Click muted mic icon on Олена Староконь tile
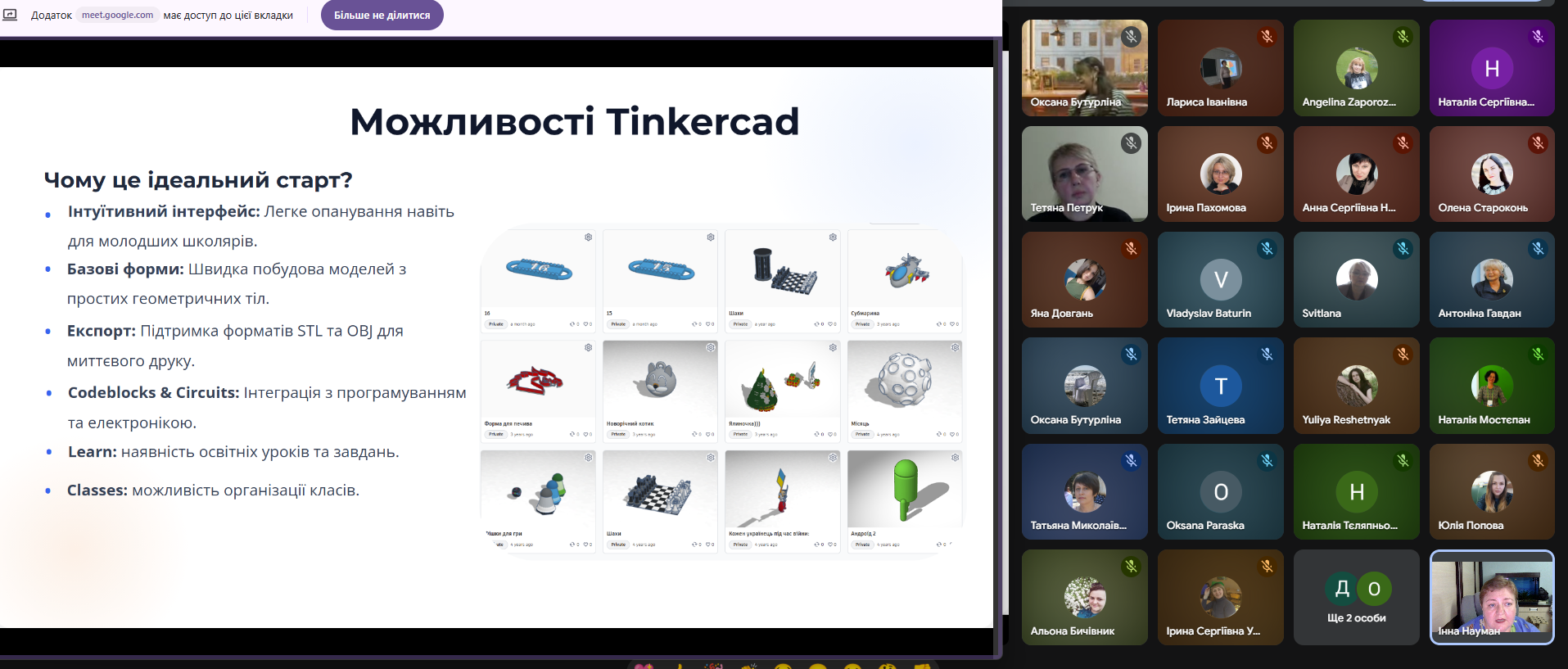This screenshot has width=1568, height=669. [x=1538, y=143]
